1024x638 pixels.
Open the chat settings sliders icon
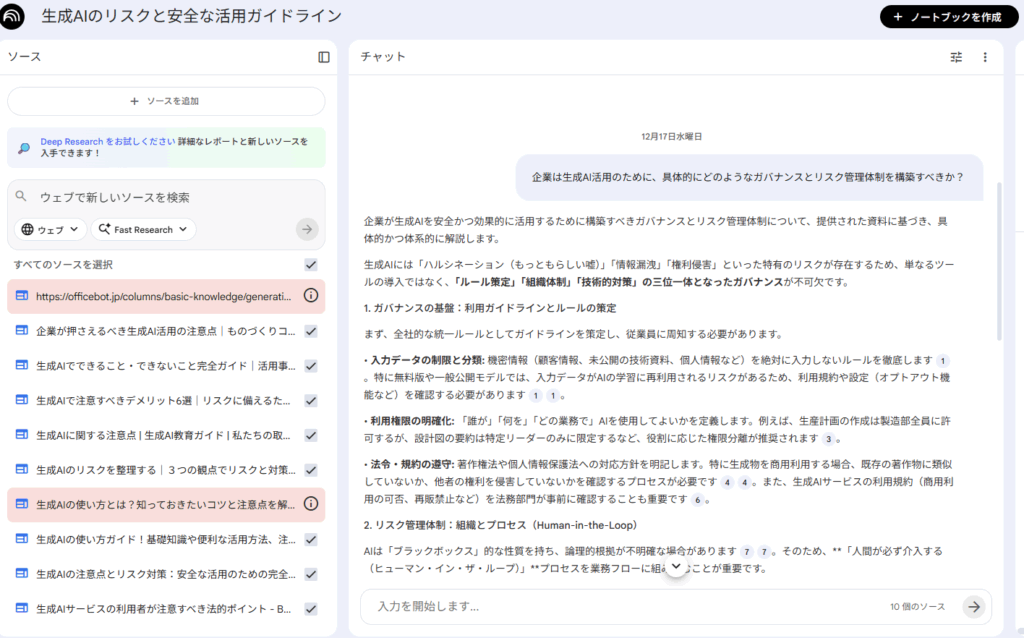click(x=957, y=57)
